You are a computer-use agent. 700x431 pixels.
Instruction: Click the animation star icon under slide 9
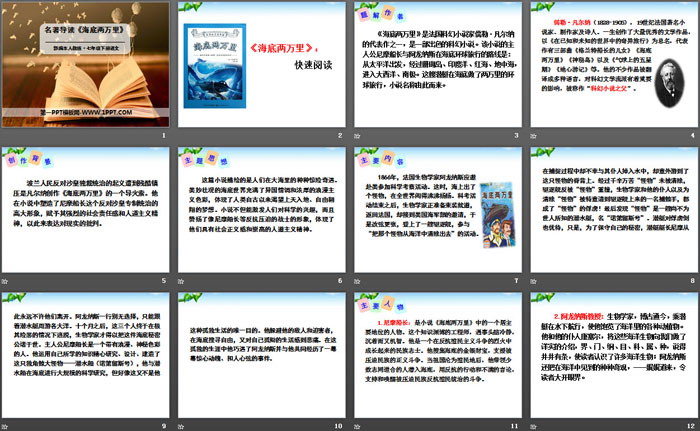[x=5, y=427]
